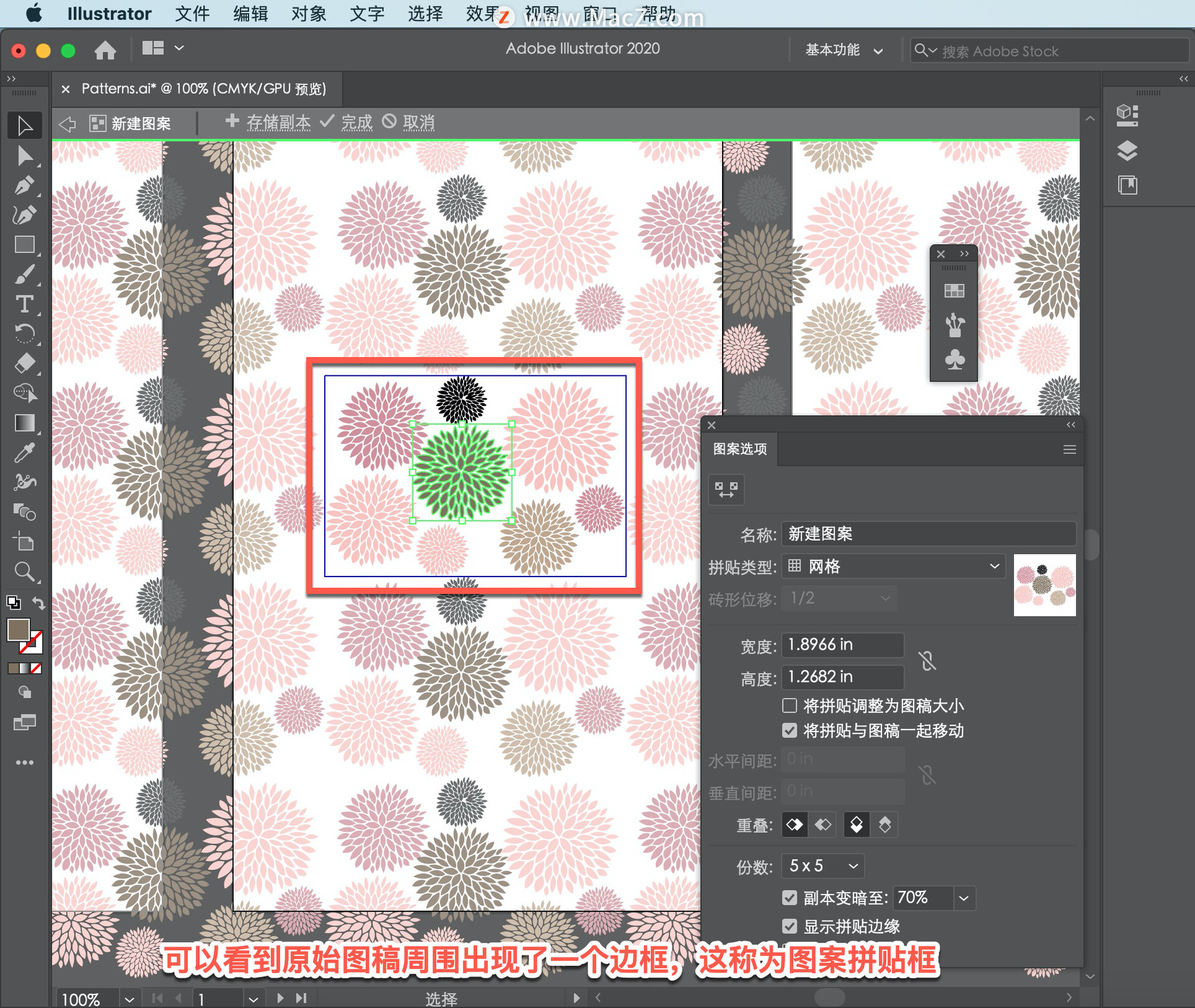Toggle width-height proportion link

click(x=927, y=661)
